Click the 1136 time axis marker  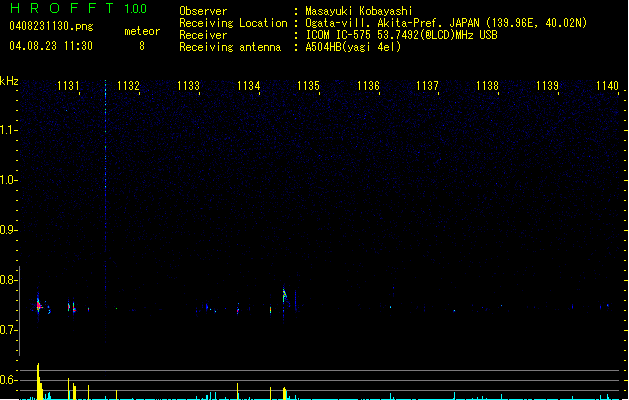tap(368, 86)
